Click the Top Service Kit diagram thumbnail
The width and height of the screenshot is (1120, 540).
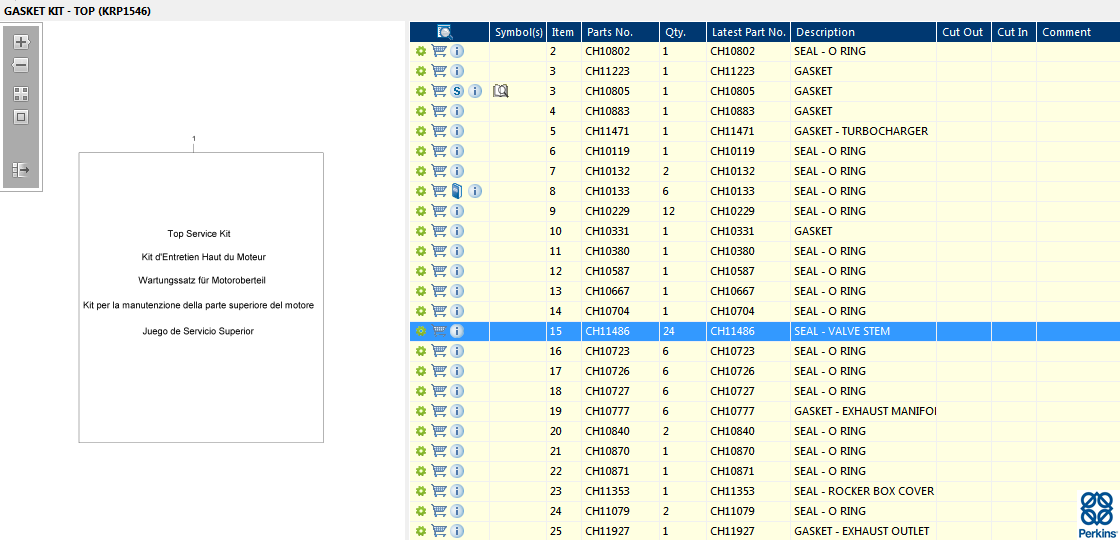point(201,297)
